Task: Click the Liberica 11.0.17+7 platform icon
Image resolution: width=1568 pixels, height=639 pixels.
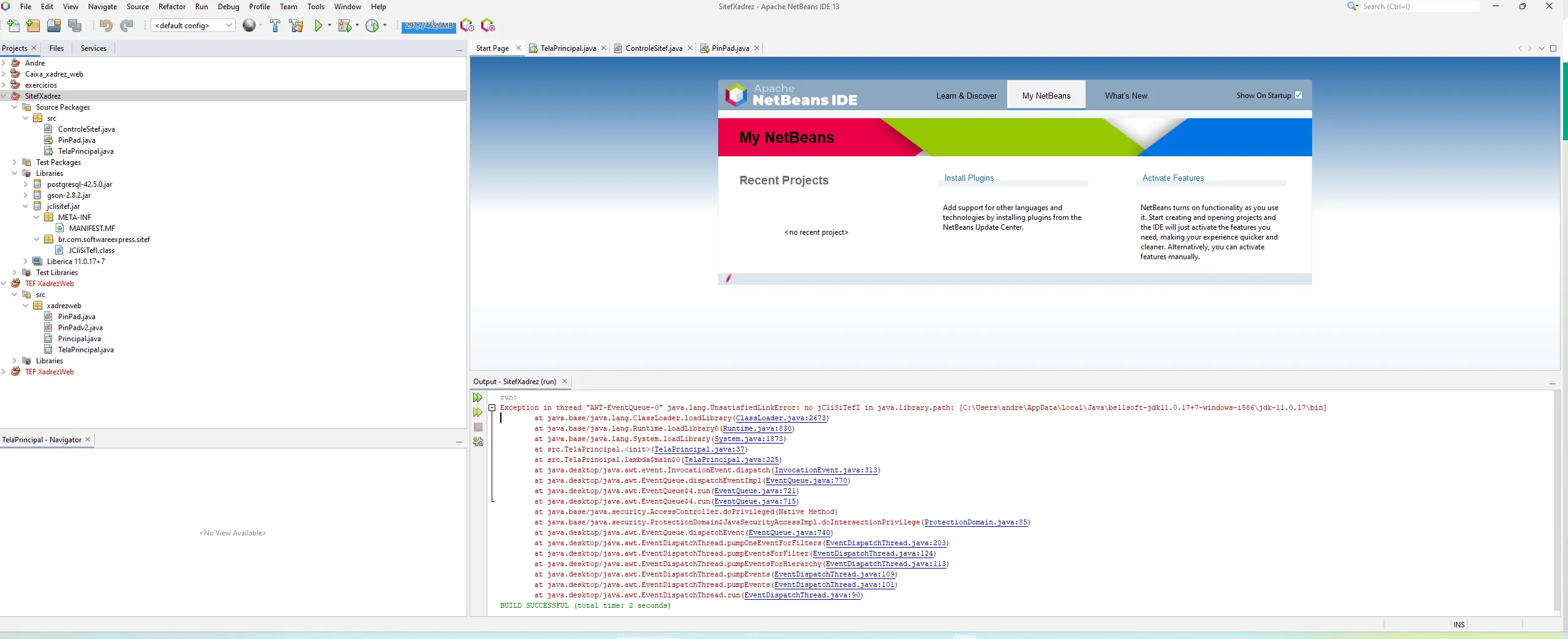Action: tap(37, 262)
